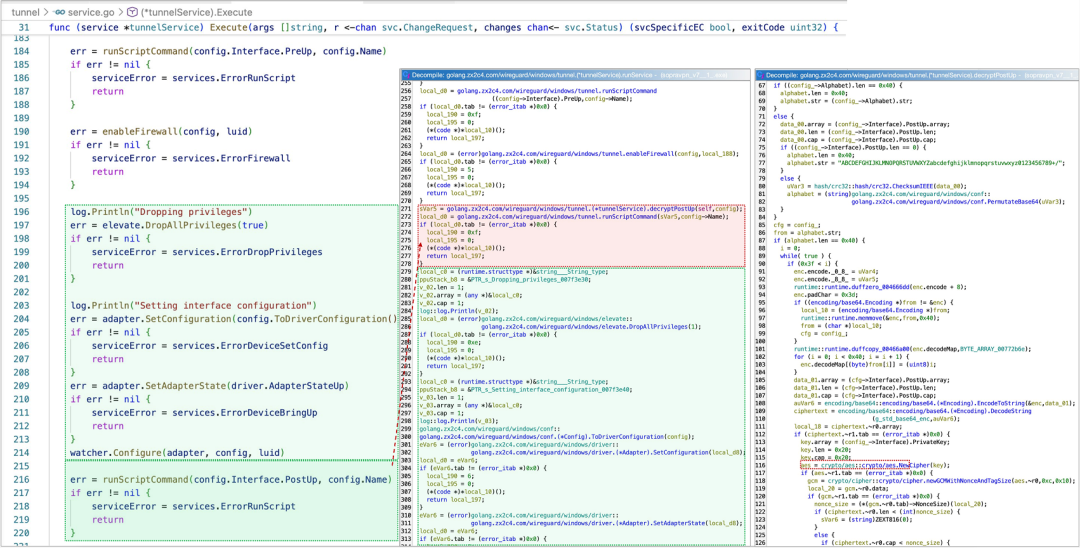Click the Go file icon beside service.go
The width and height of the screenshot is (1080, 548).
pos(60,12)
